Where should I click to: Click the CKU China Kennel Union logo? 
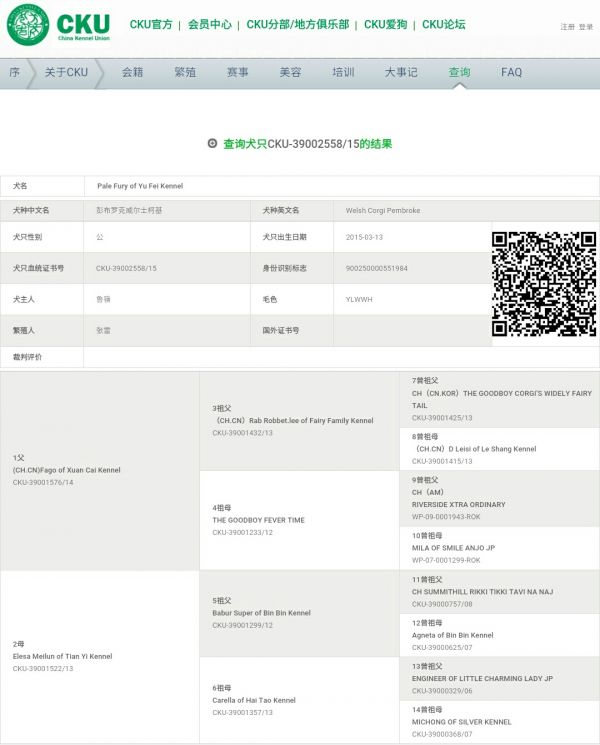point(58,25)
